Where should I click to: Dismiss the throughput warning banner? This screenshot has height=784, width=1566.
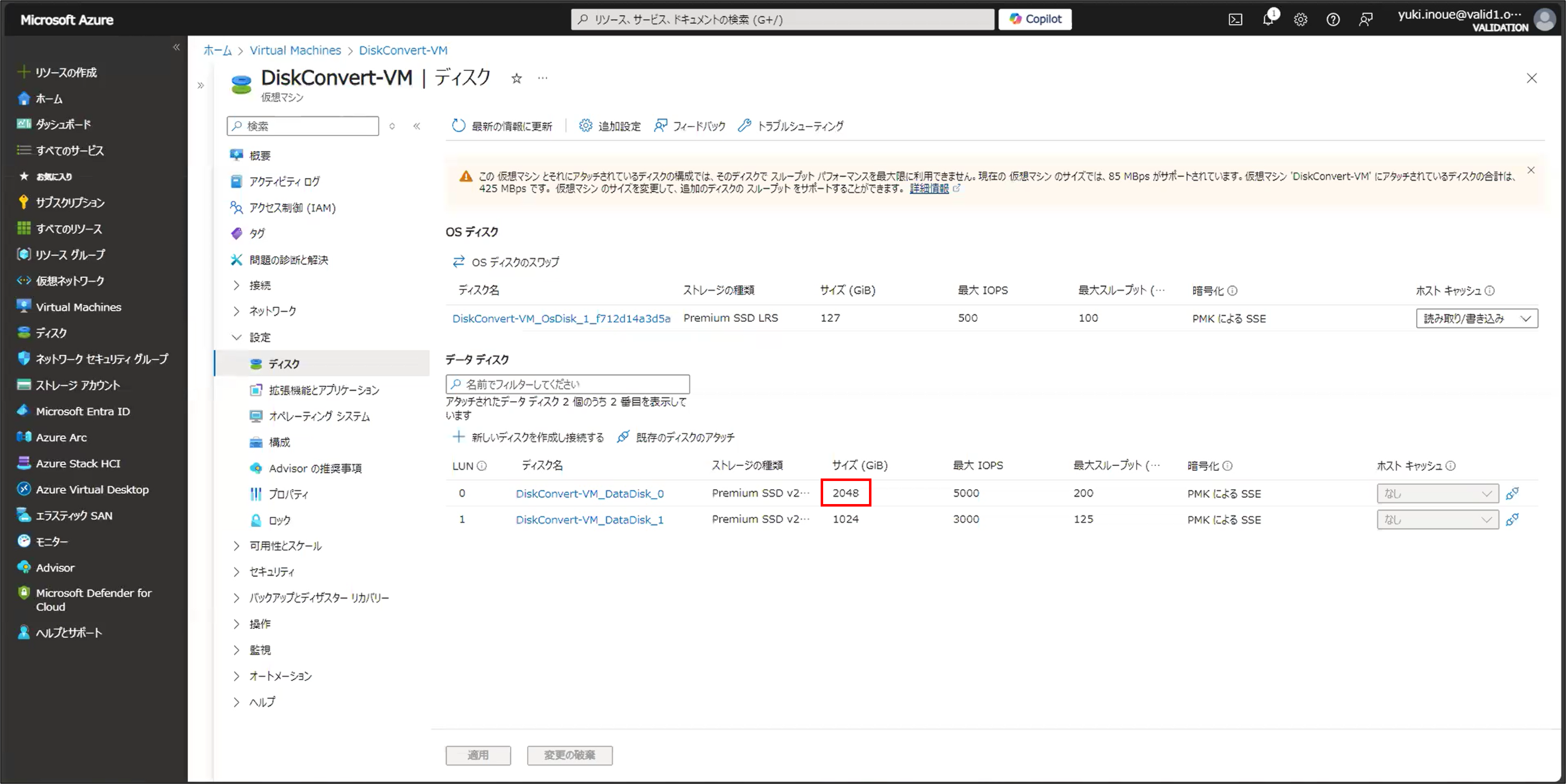[x=1531, y=171]
